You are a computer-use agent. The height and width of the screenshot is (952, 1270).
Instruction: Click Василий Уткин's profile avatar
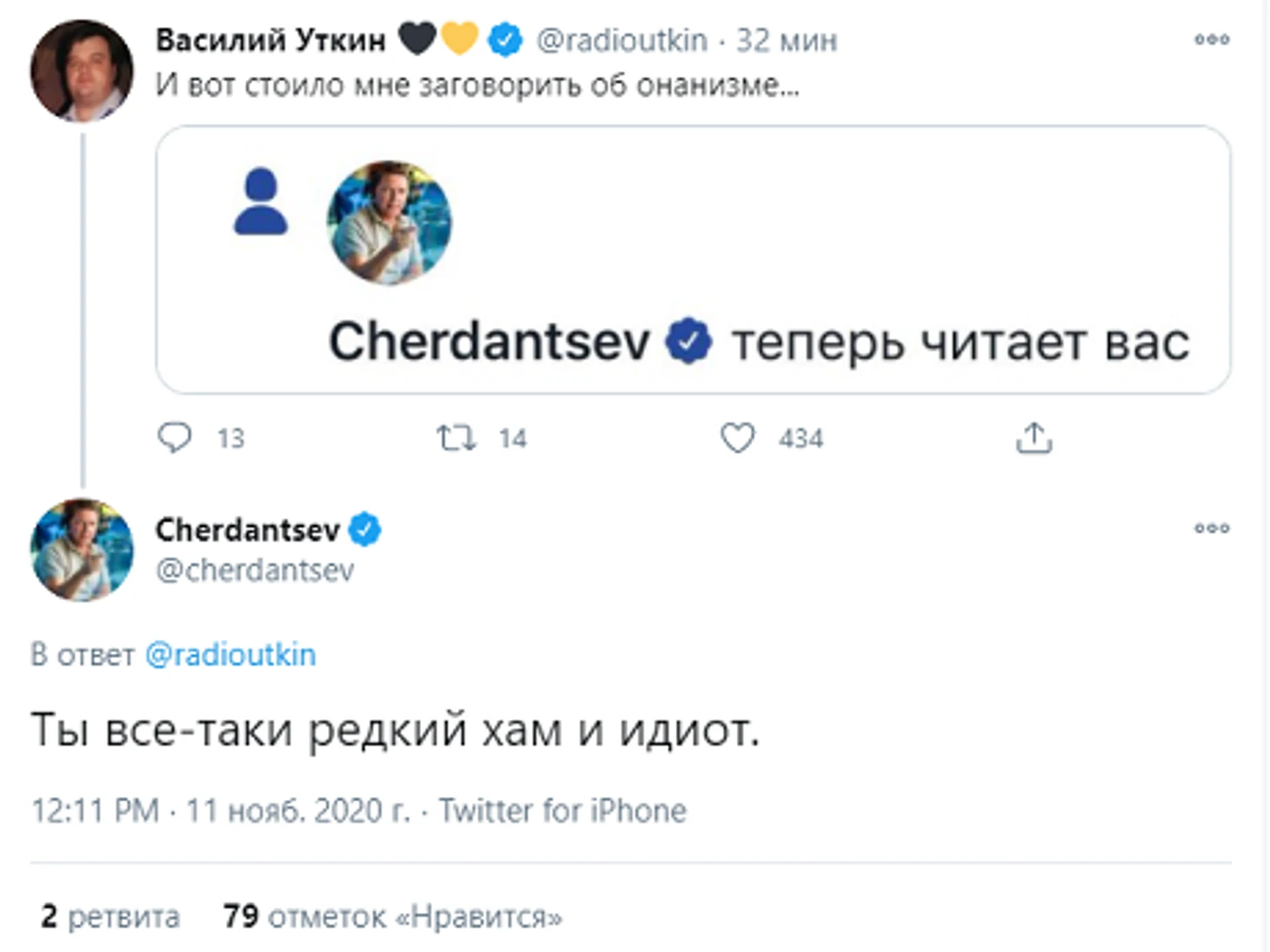[x=82, y=71]
